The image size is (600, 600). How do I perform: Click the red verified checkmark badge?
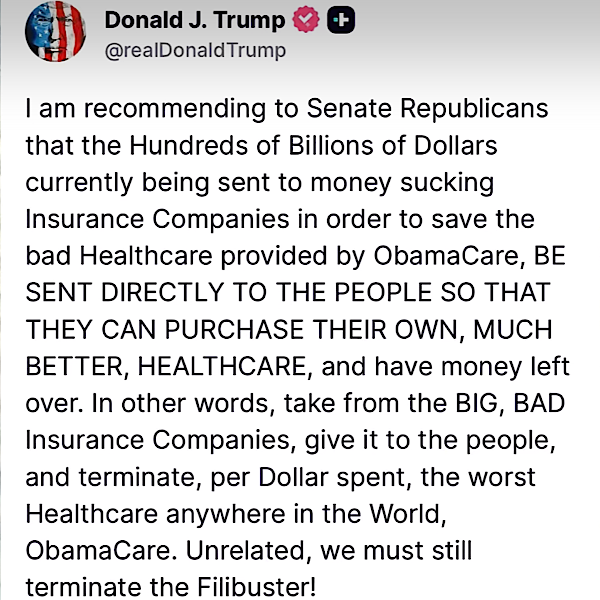tap(307, 21)
